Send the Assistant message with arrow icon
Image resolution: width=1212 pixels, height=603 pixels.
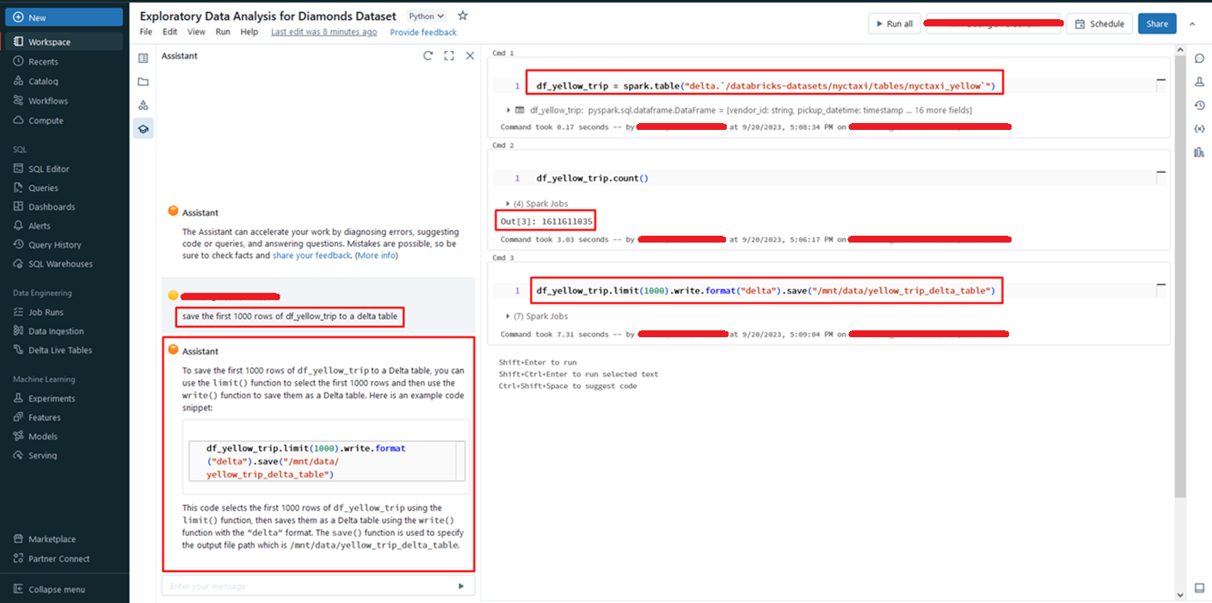460,586
